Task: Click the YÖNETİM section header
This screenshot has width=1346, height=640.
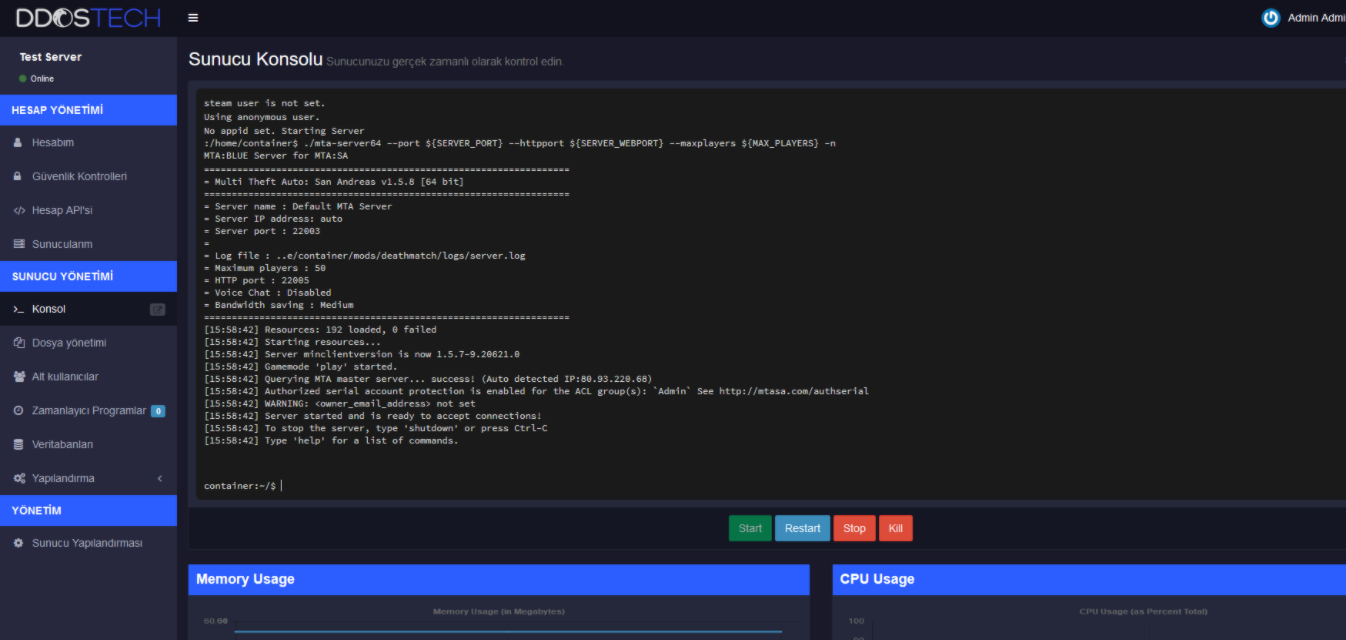Action: (88, 511)
